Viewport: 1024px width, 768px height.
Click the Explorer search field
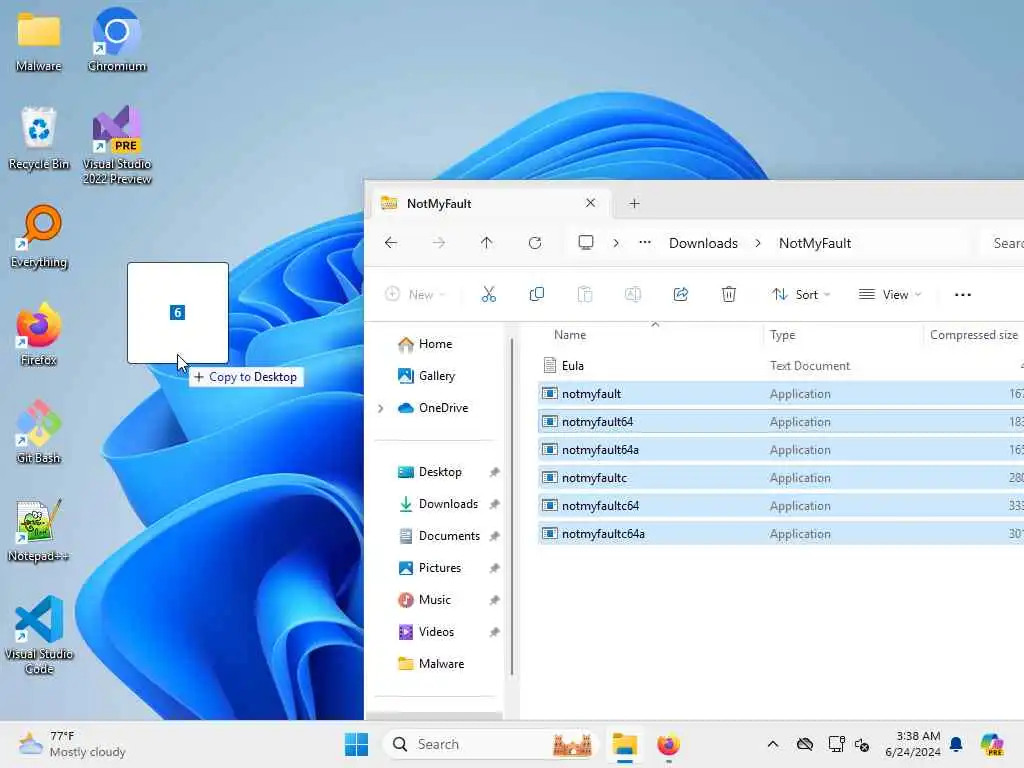[x=1002, y=243]
